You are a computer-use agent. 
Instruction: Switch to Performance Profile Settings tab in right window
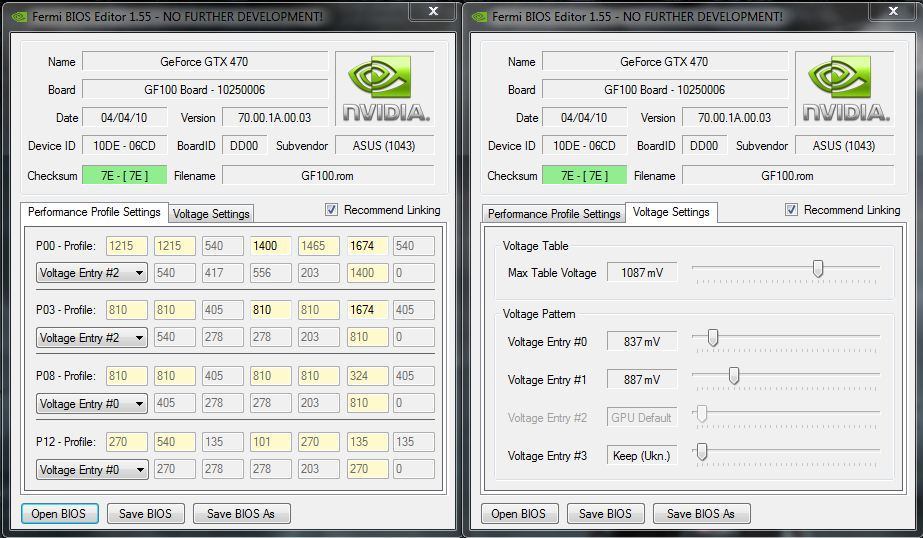(554, 214)
